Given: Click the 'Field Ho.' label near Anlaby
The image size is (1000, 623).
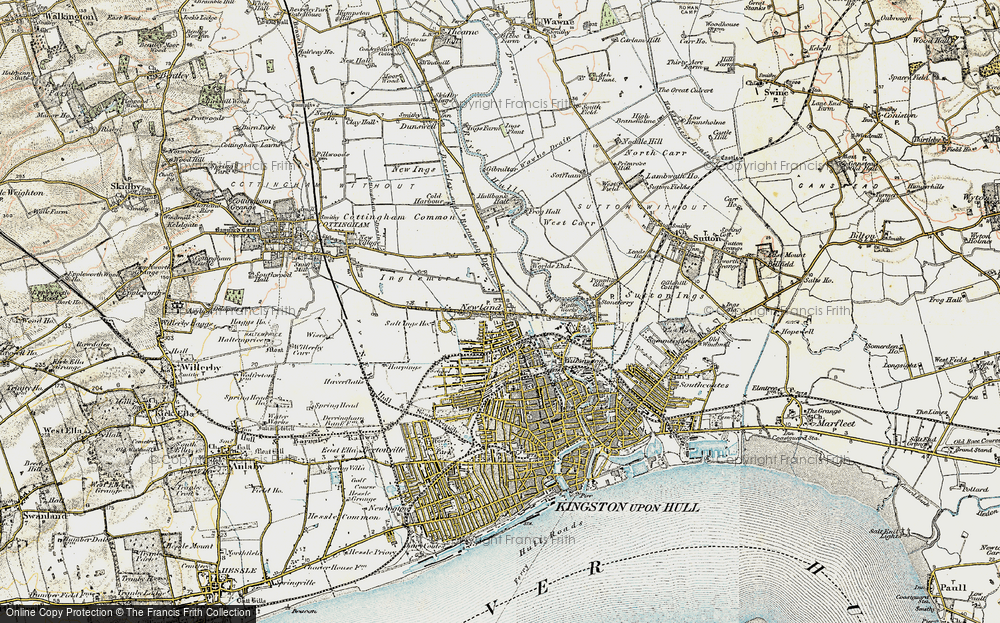Looking at the screenshot, I should (266, 491).
